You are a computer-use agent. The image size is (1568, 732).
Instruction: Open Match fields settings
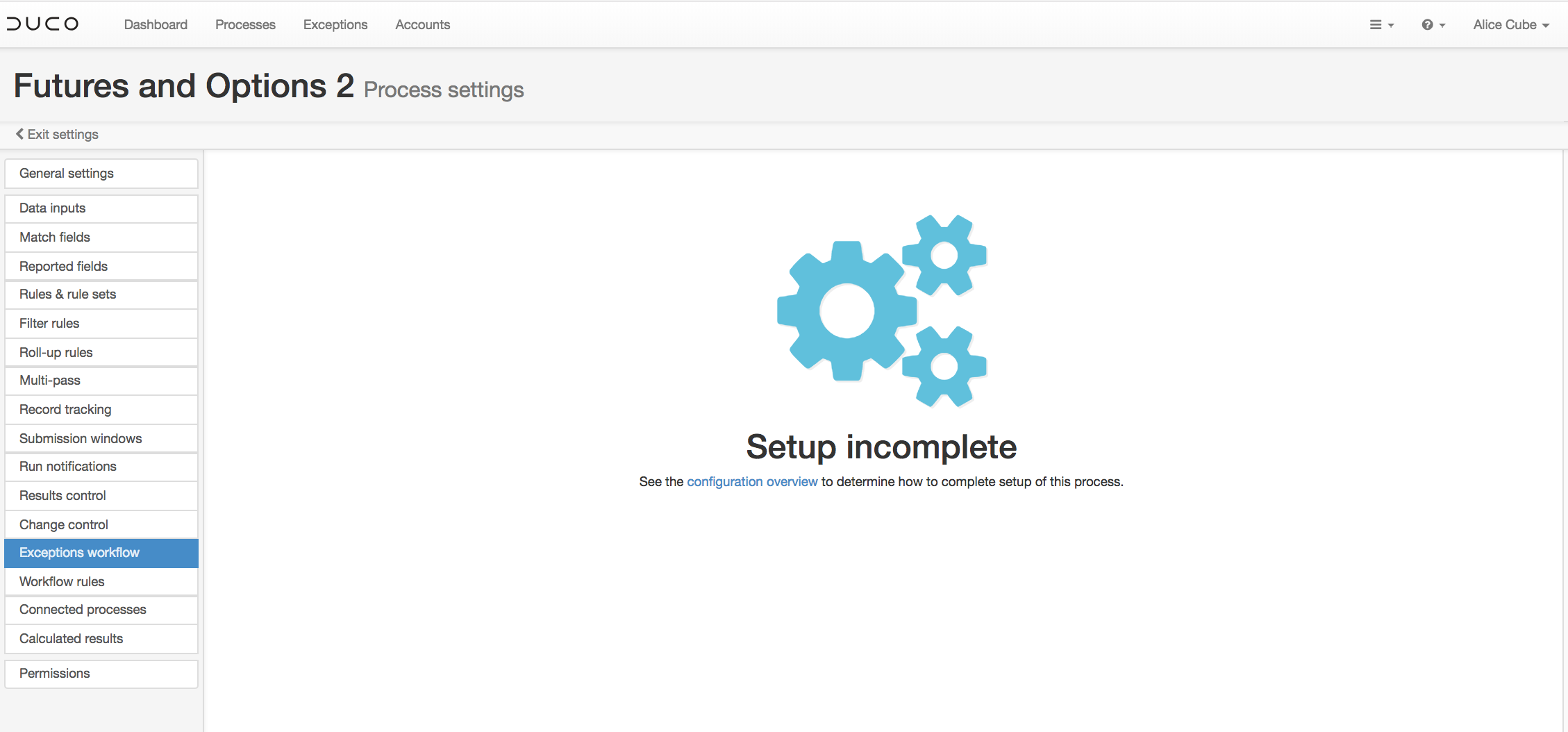(101, 238)
